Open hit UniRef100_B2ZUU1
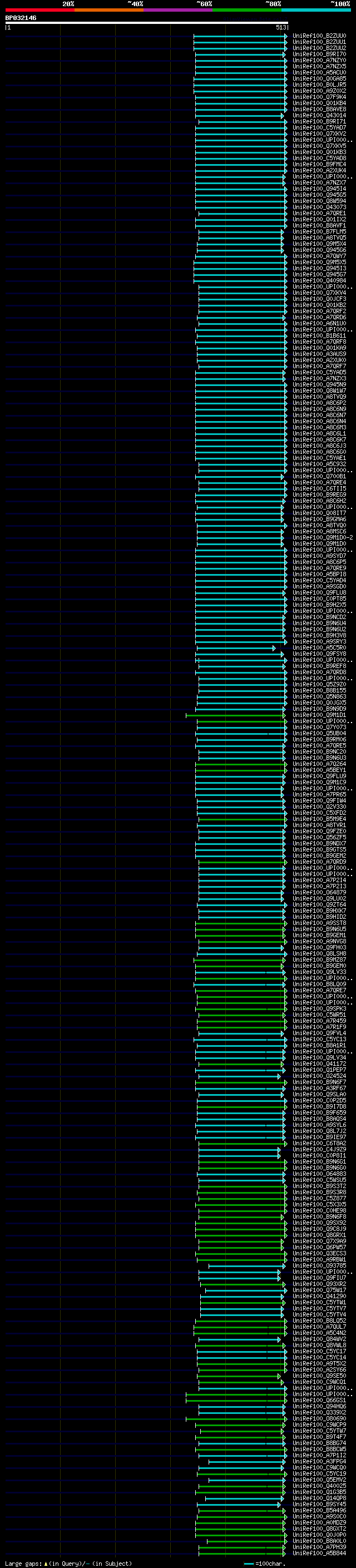This screenshot has height=1568, width=356. coord(319,42)
